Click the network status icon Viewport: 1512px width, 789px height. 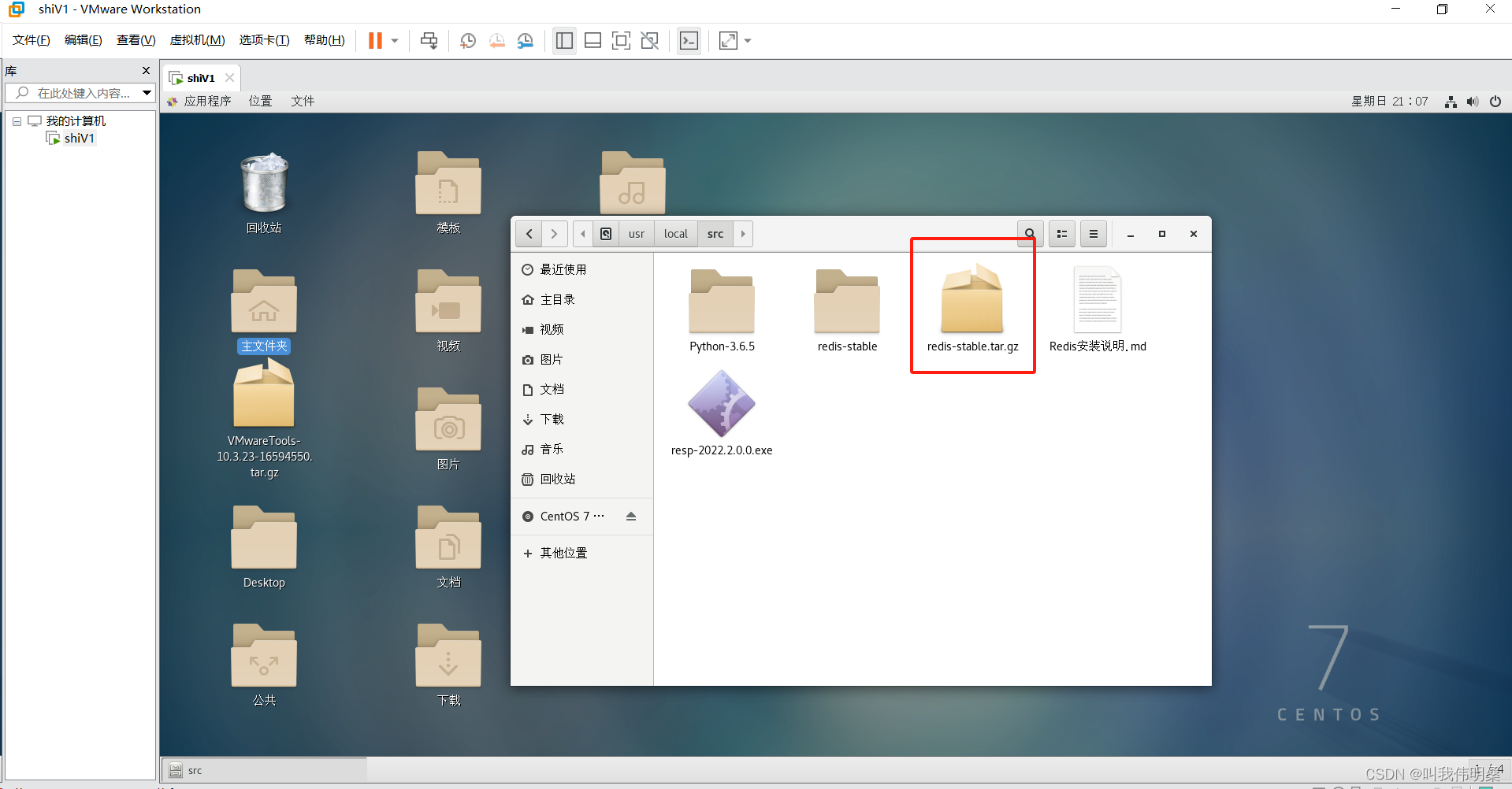click(x=1451, y=102)
